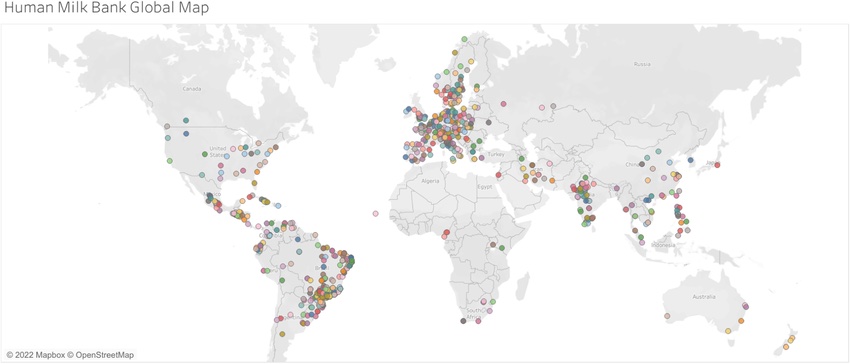Click the pink data point in the Atlantic Ocean
This screenshot has width=850, height=364.
click(x=375, y=213)
